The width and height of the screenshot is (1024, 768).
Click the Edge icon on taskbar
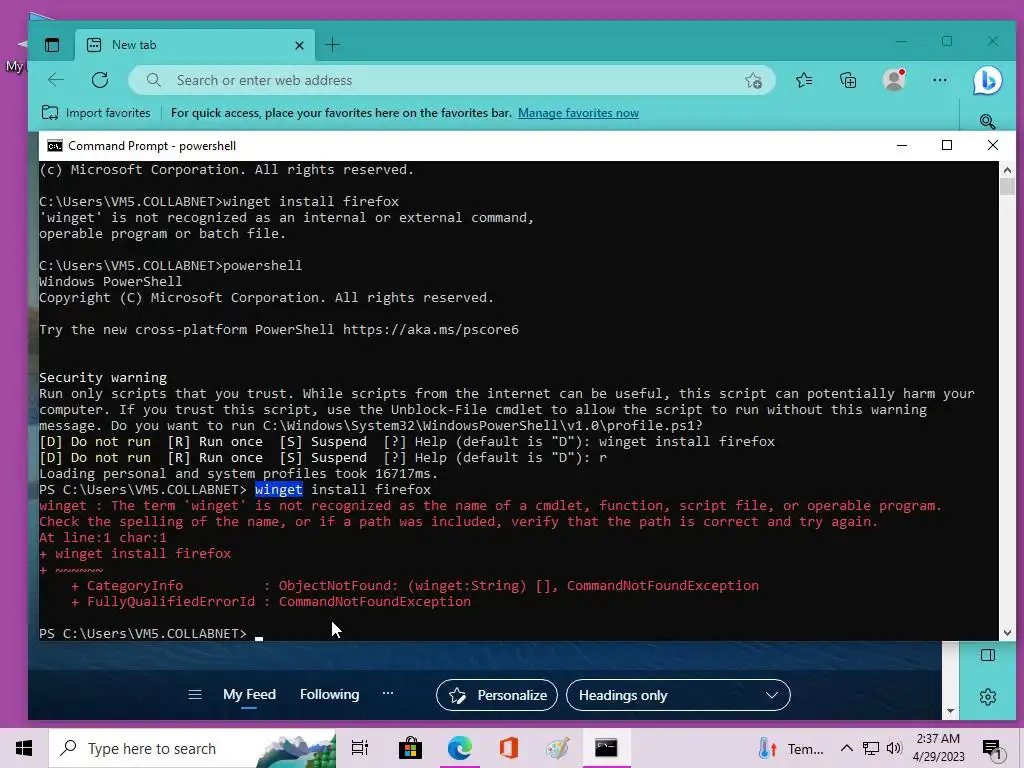pyautogui.click(x=460, y=748)
